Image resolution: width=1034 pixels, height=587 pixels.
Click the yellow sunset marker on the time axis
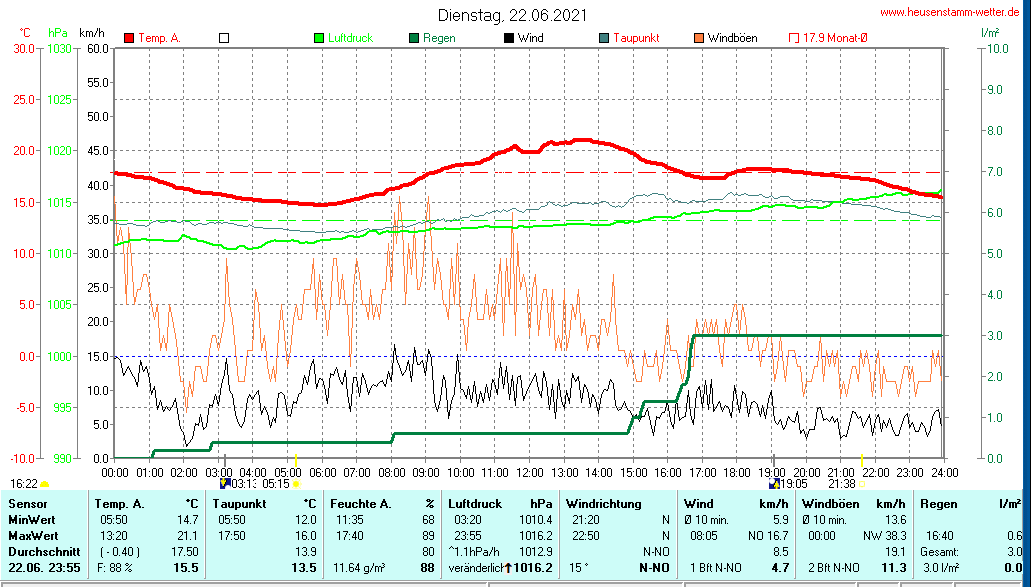point(862,459)
